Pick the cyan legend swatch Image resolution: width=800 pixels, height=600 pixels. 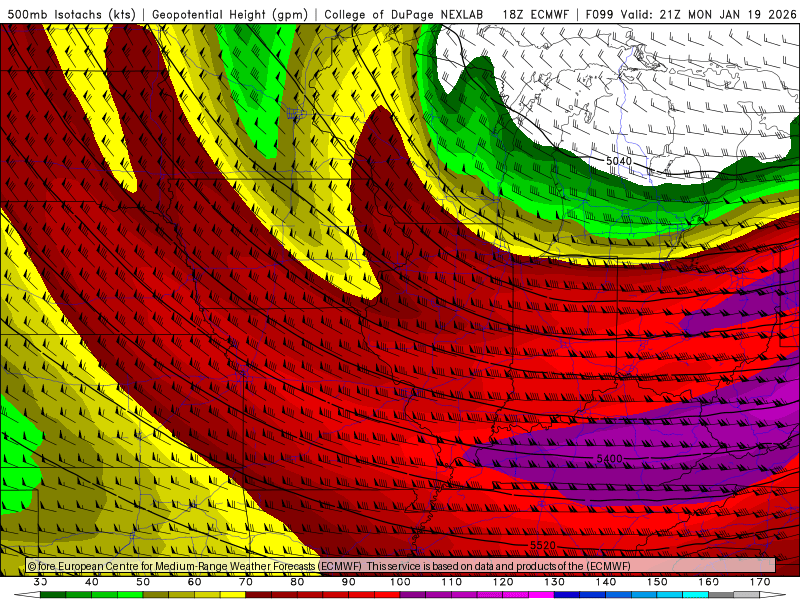(x=696, y=595)
